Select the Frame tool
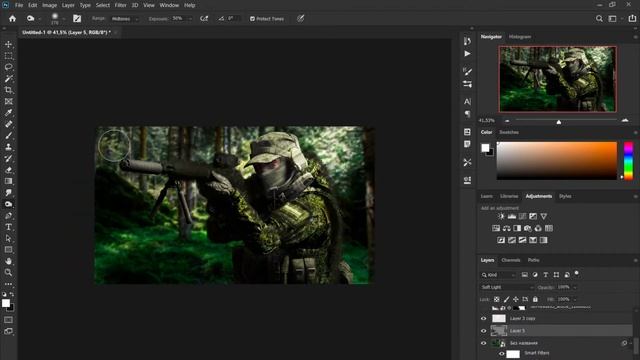640x360 pixels. [8, 101]
